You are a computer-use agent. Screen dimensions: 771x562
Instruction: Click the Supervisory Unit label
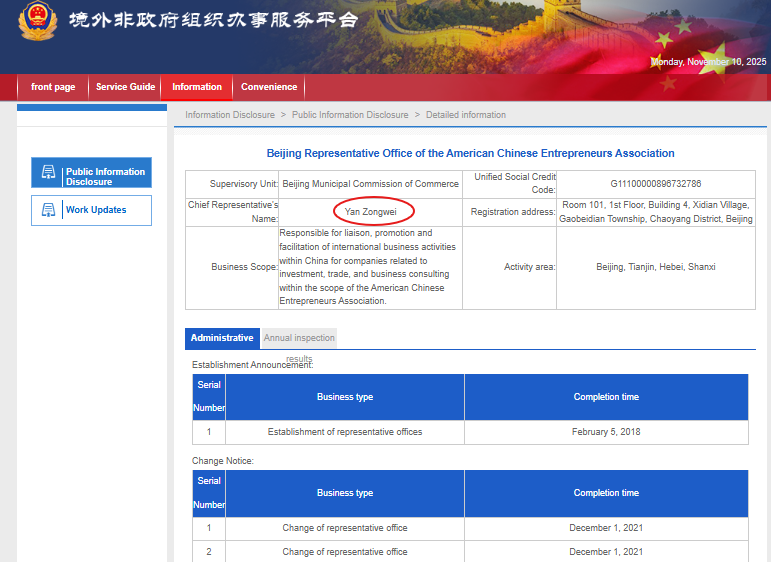[244, 184]
